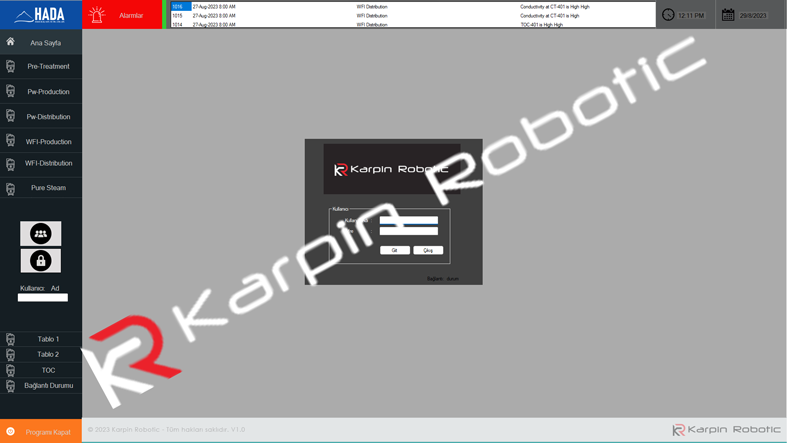
Task: Click the Bağlantı Durumu sidebar icon
Action: (11, 386)
